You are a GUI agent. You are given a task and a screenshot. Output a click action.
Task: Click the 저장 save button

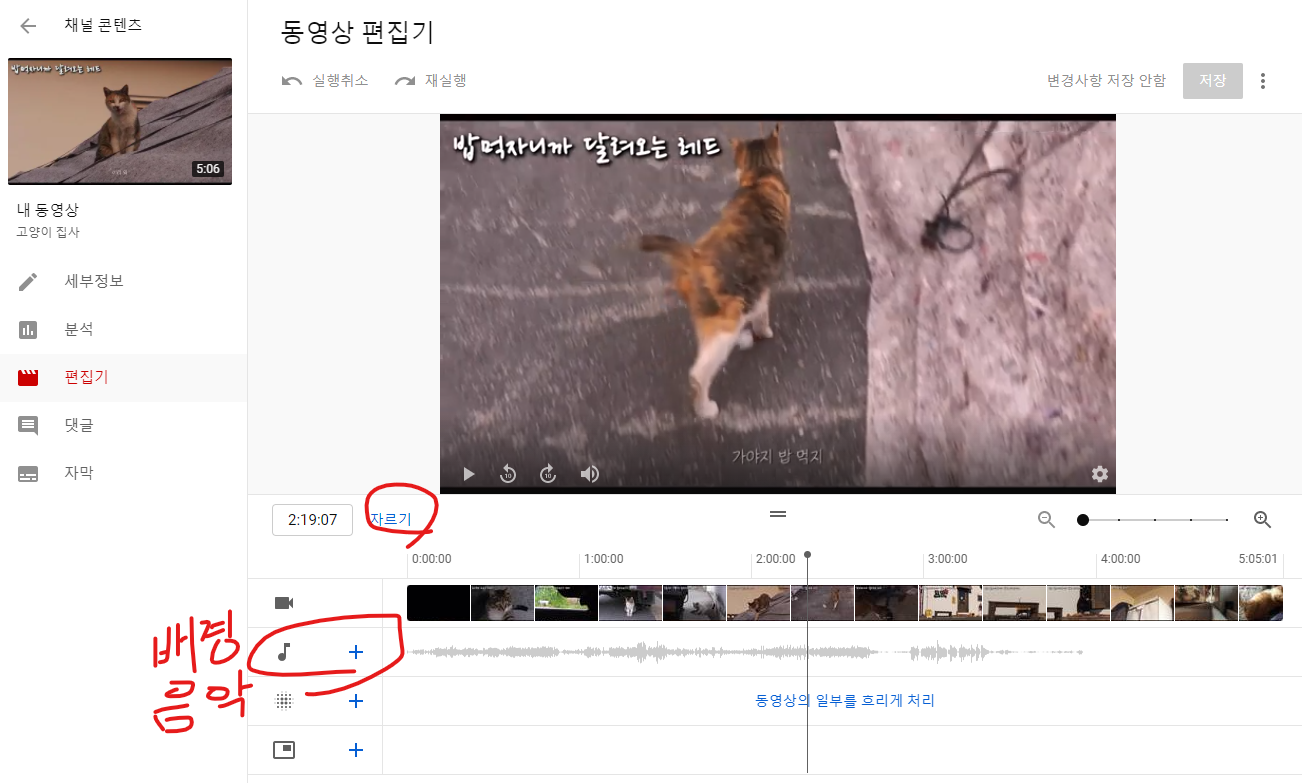point(1212,81)
